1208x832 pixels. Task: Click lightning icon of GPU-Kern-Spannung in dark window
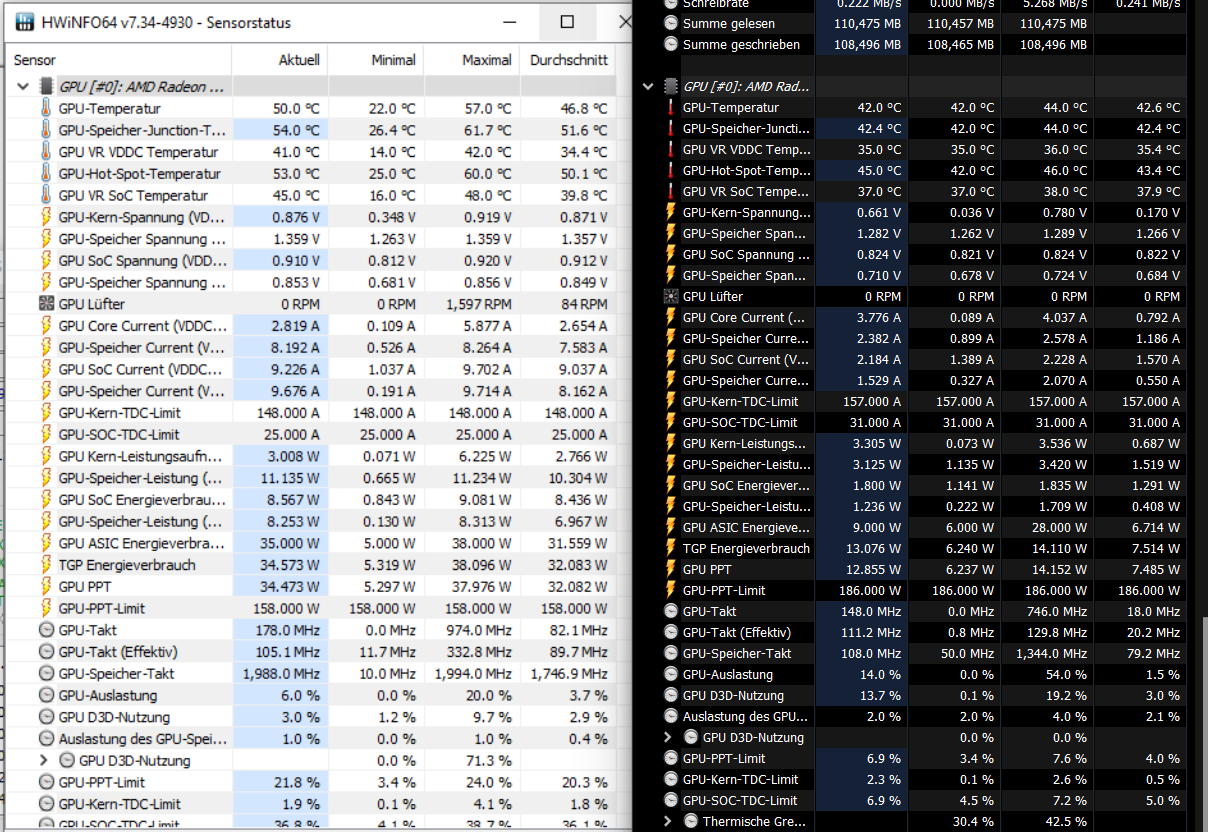(x=671, y=212)
